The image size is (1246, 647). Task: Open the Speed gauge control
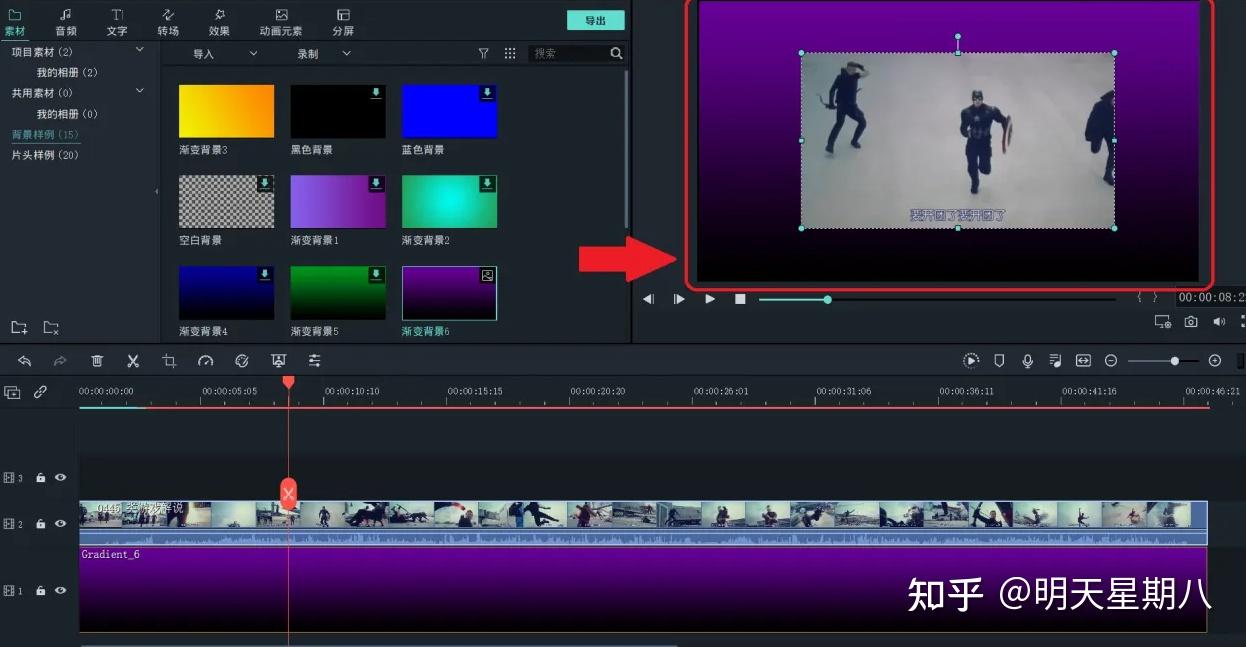coord(206,361)
